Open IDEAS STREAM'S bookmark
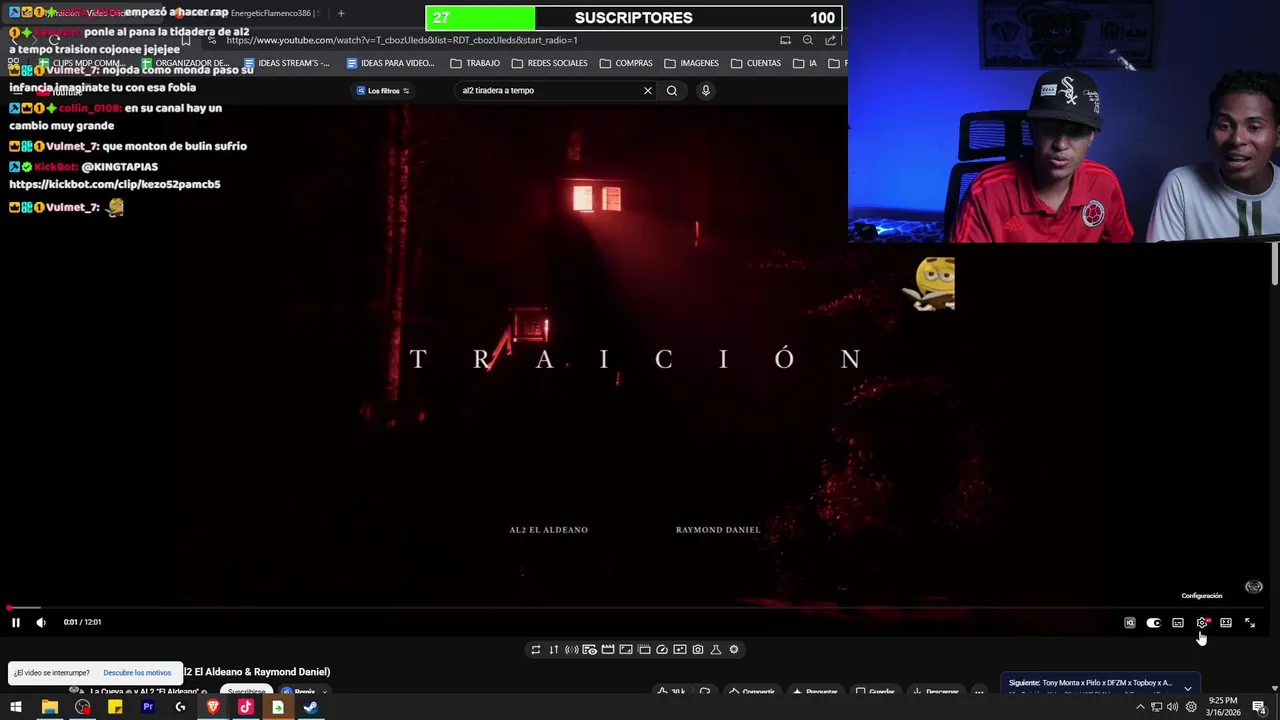 286,63
